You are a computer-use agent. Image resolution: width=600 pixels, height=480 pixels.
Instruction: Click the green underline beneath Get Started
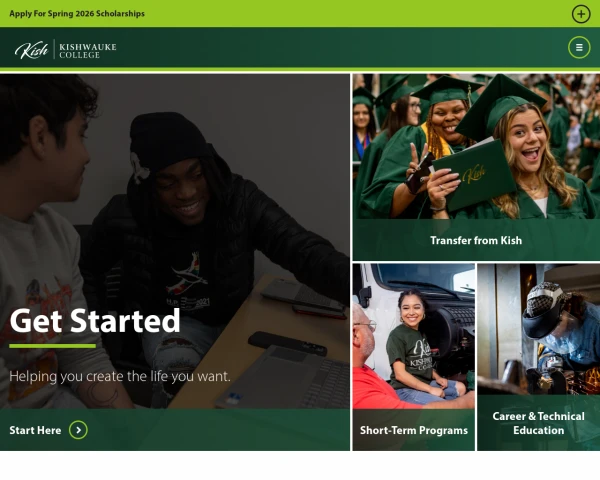(x=52, y=346)
